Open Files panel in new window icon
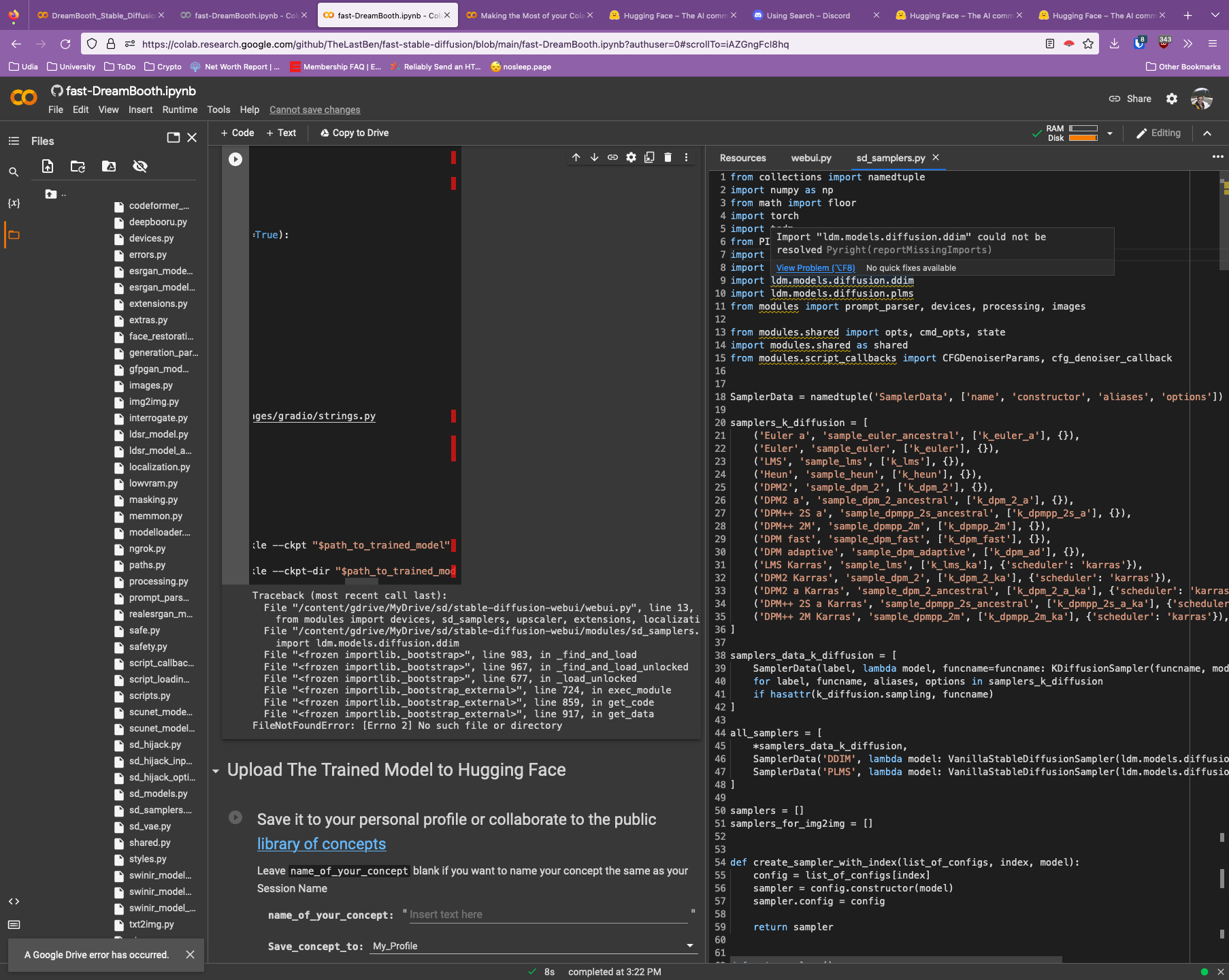 click(x=174, y=137)
